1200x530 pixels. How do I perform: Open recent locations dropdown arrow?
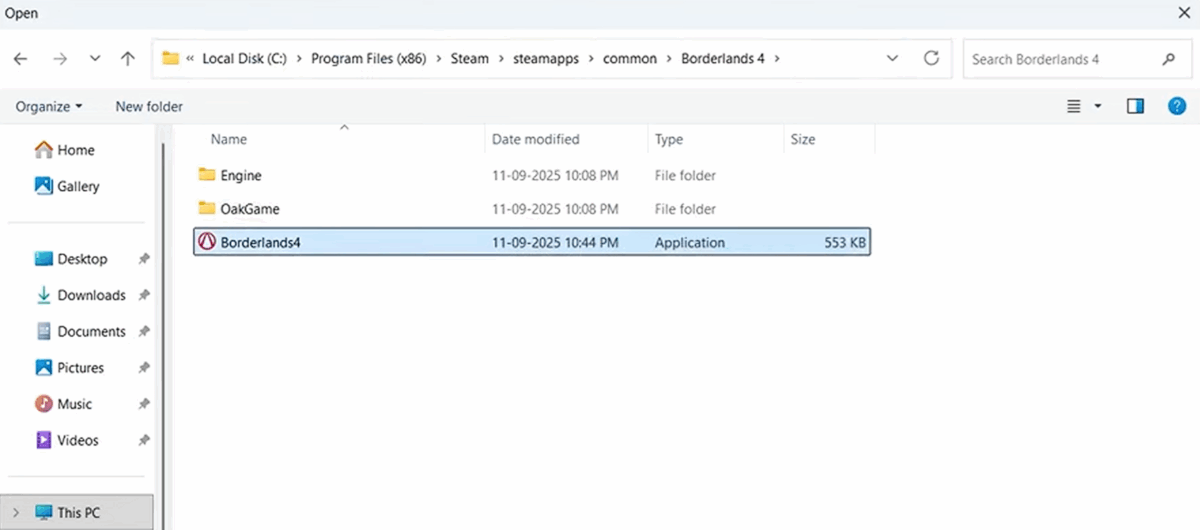95,59
